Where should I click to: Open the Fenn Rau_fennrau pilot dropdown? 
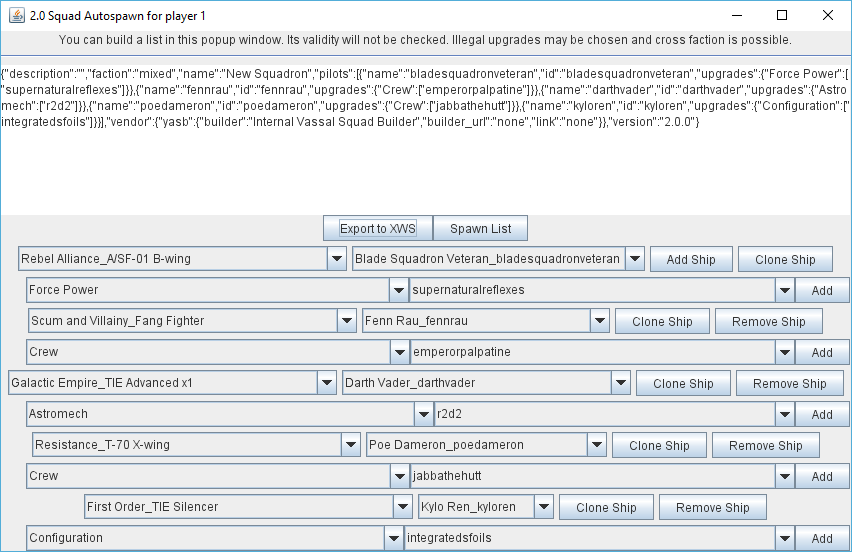click(x=485, y=321)
